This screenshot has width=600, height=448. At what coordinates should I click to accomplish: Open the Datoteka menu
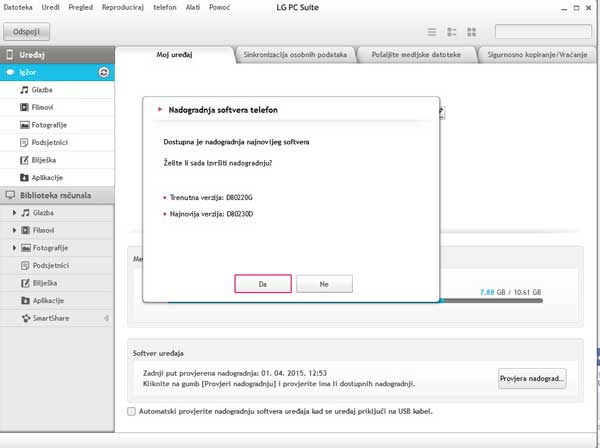pos(18,7)
